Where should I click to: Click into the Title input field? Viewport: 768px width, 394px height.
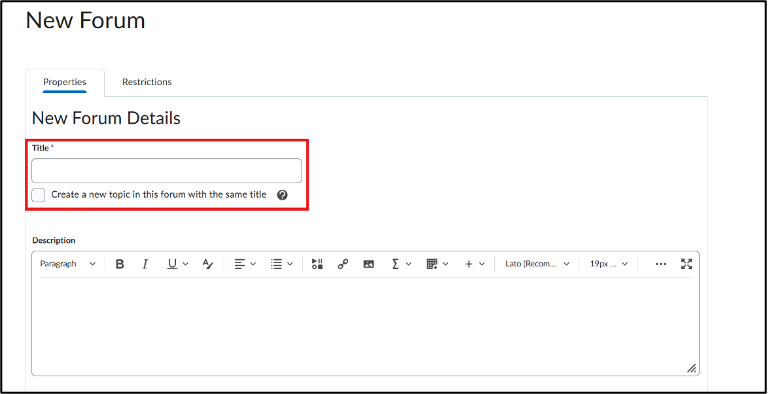(167, 171)
